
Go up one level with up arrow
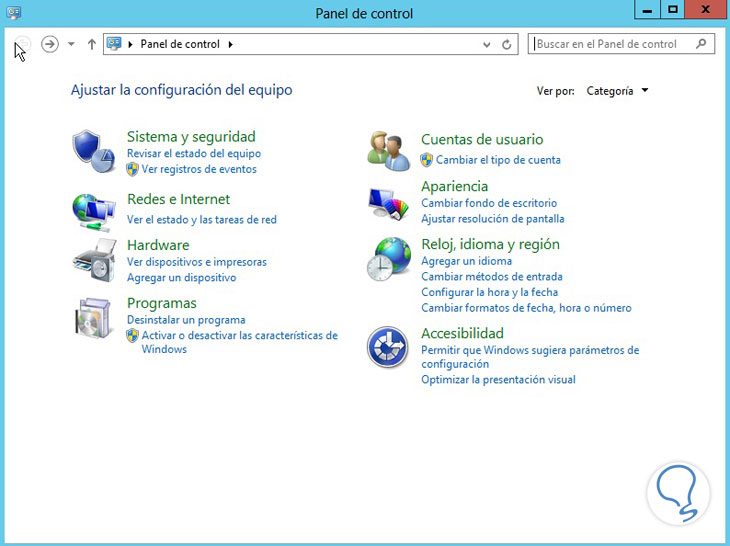point(92,44)
